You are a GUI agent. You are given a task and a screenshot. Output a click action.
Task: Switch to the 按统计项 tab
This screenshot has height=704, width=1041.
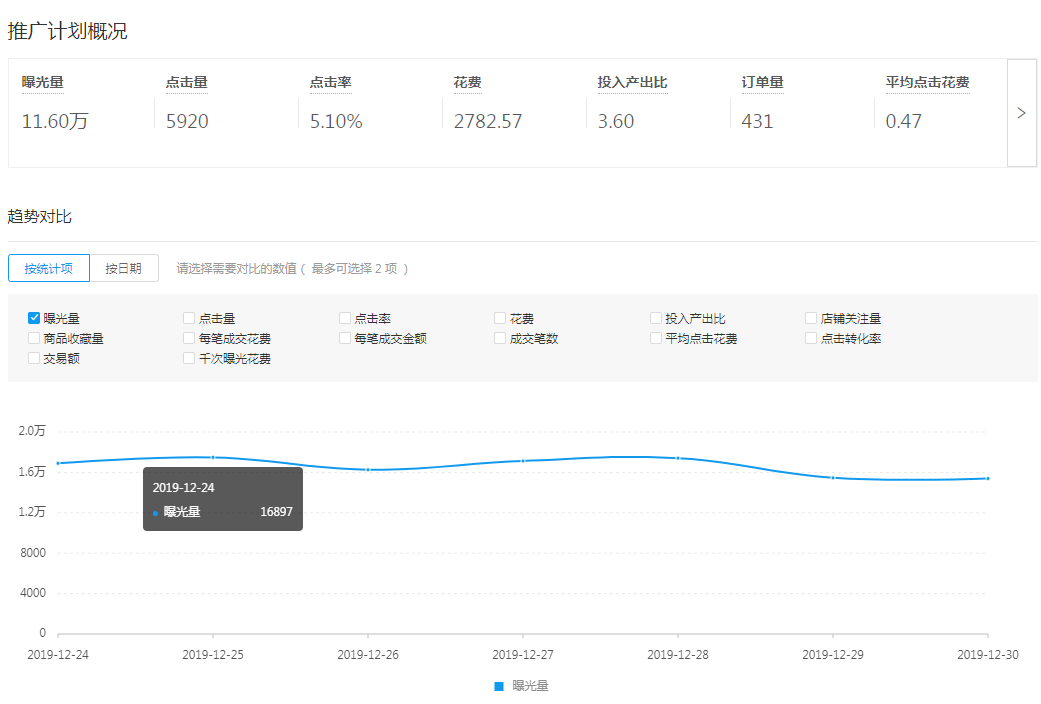(48, 268)
